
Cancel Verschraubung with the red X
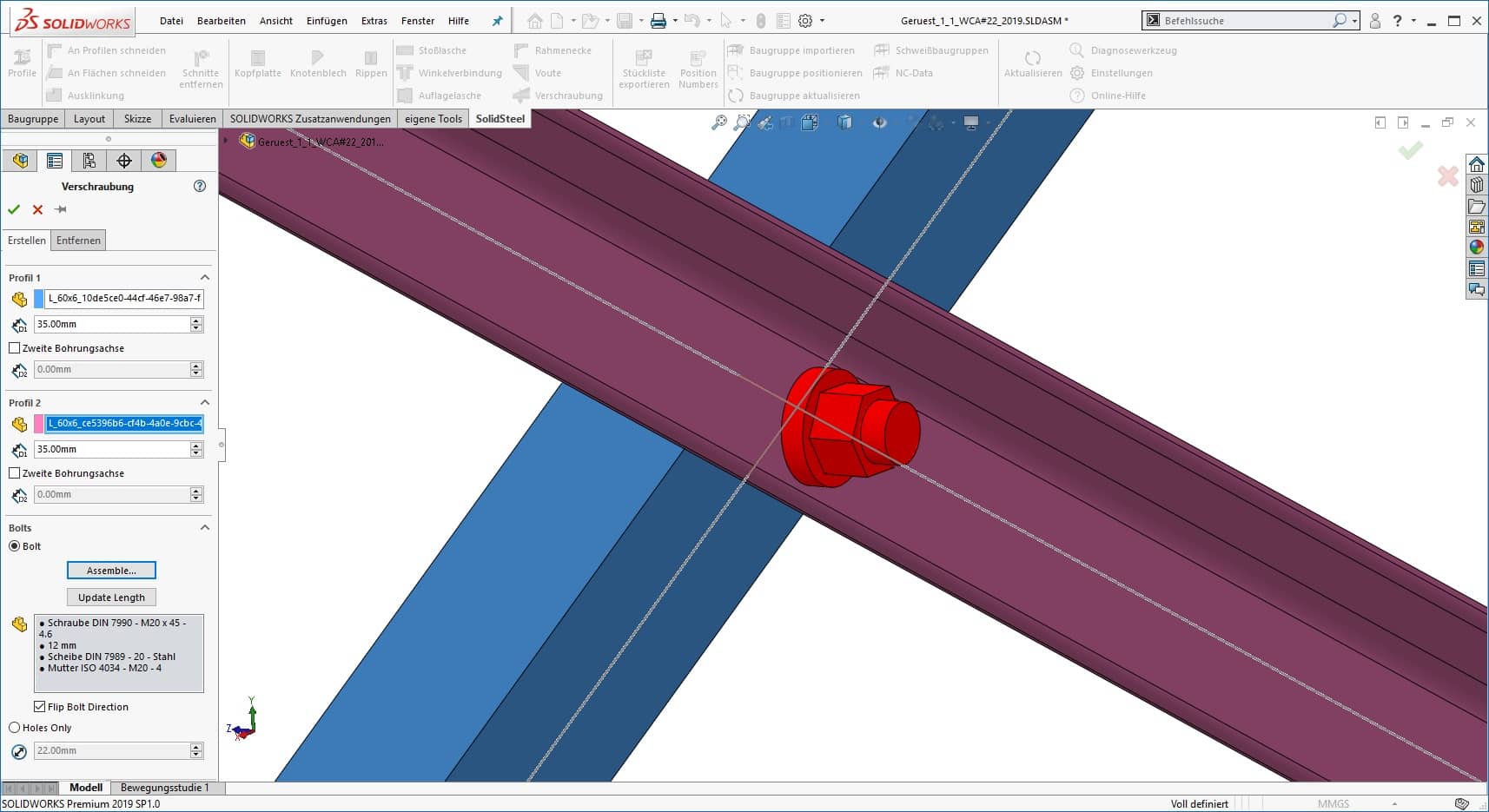(x=37, y=209)
